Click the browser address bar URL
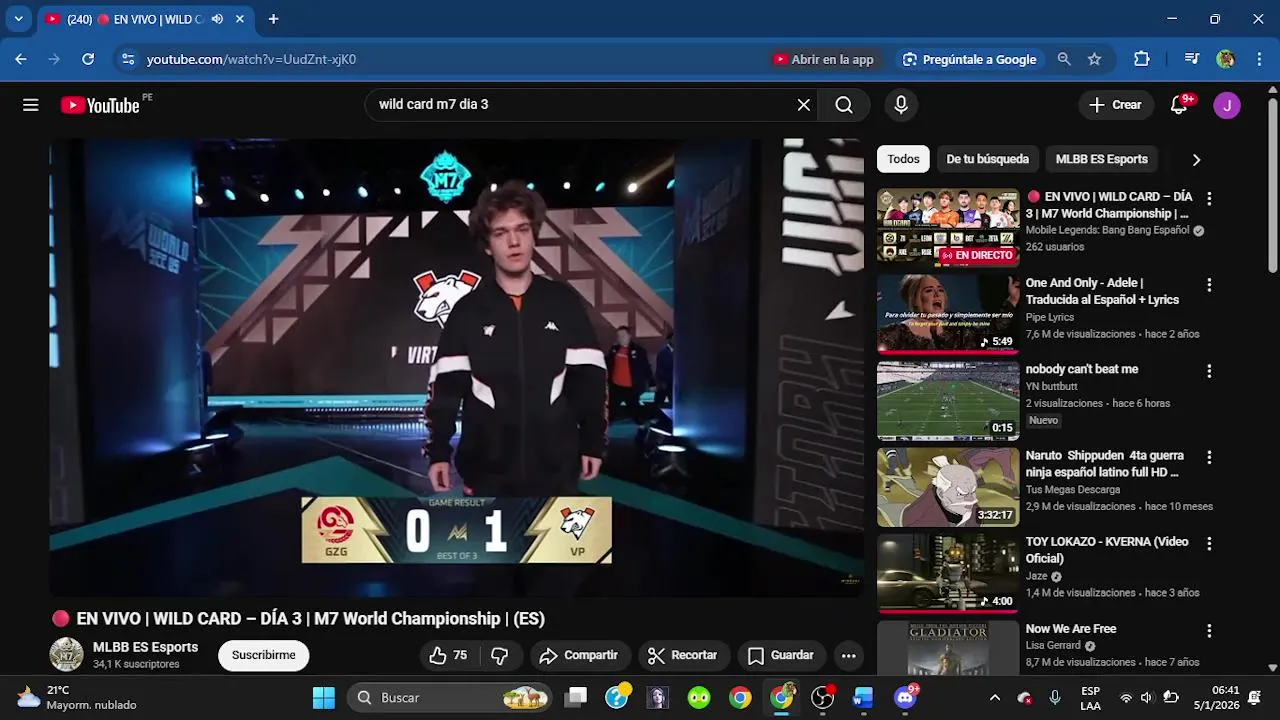The image size is (1280, 720). coord(251,59)
